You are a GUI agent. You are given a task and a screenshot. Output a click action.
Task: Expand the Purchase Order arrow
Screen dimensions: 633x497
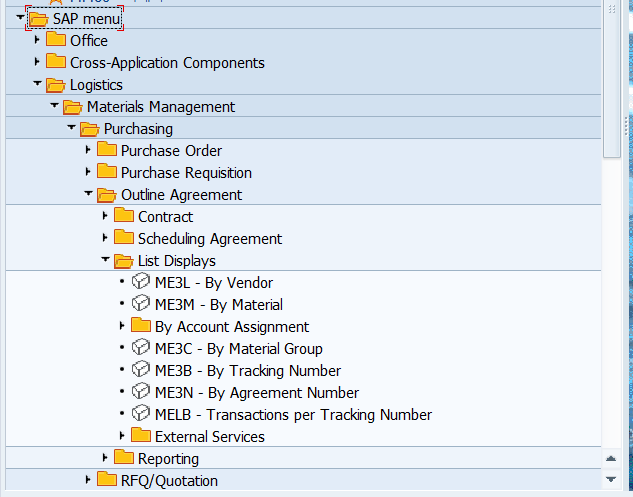(x=88, y=150)
